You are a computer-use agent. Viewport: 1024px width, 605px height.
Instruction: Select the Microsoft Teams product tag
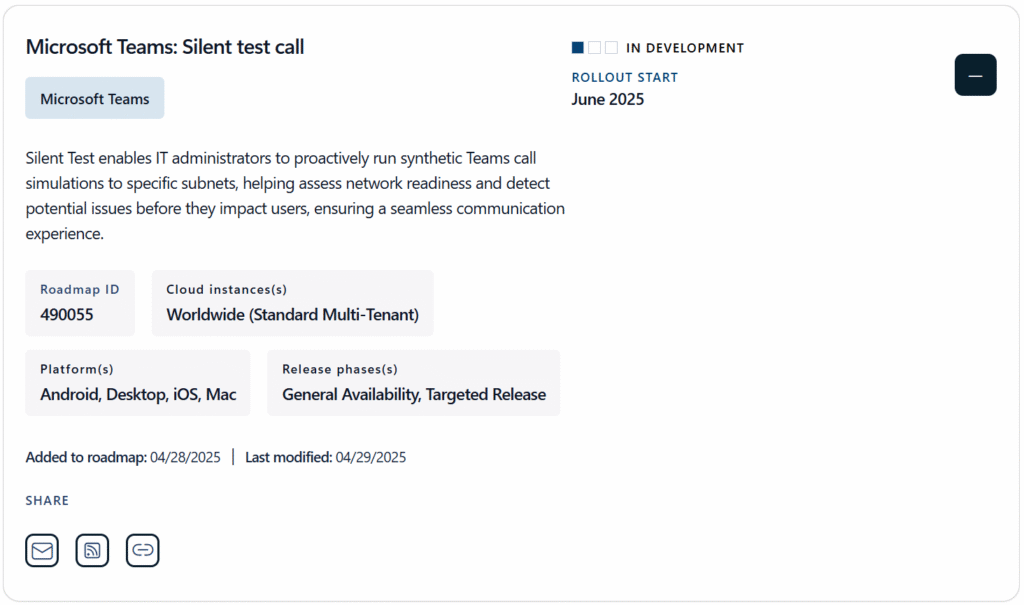(x=94, y=98)
